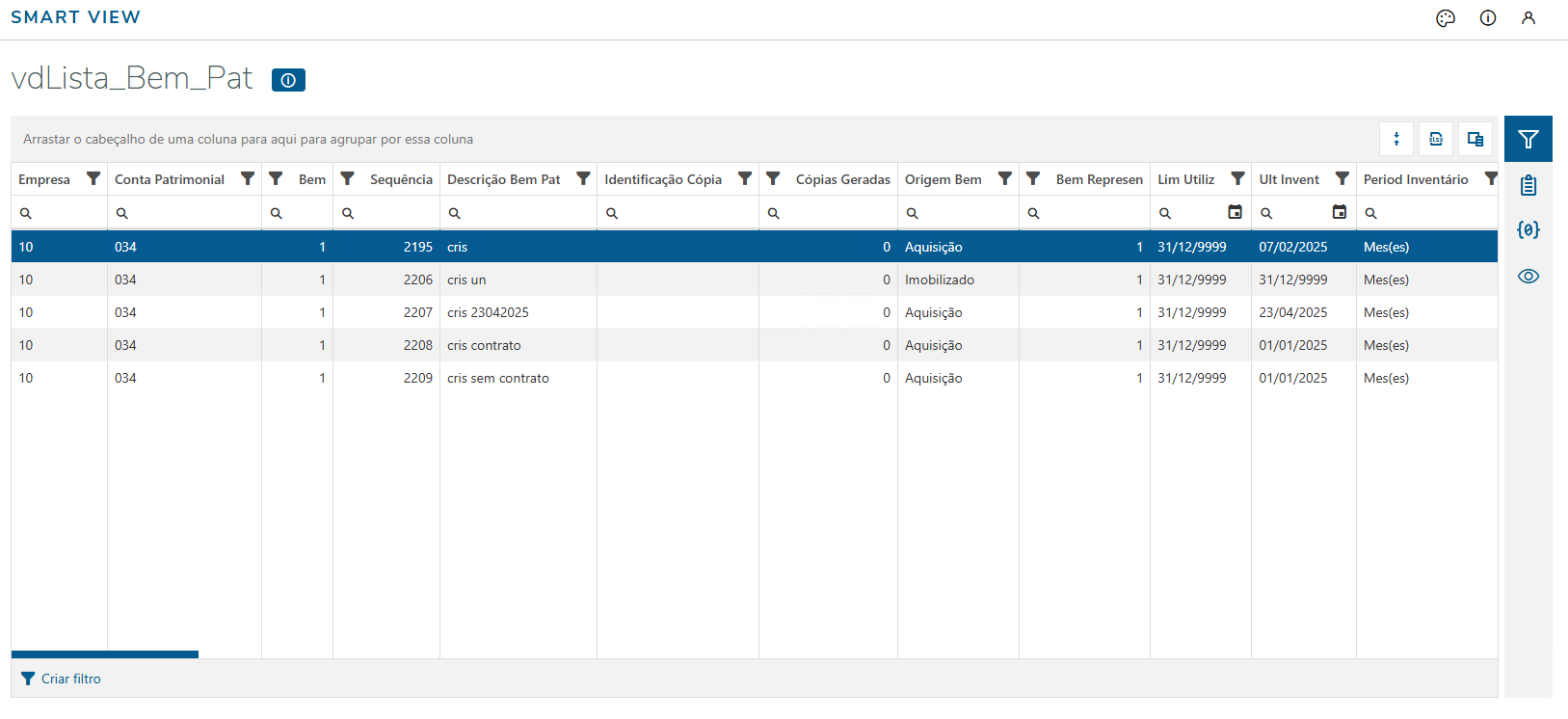This screenshot has width=1568, height=719.
Task: Open search operator menu for Descrição Bem Pat
Action: coord(455,213)
